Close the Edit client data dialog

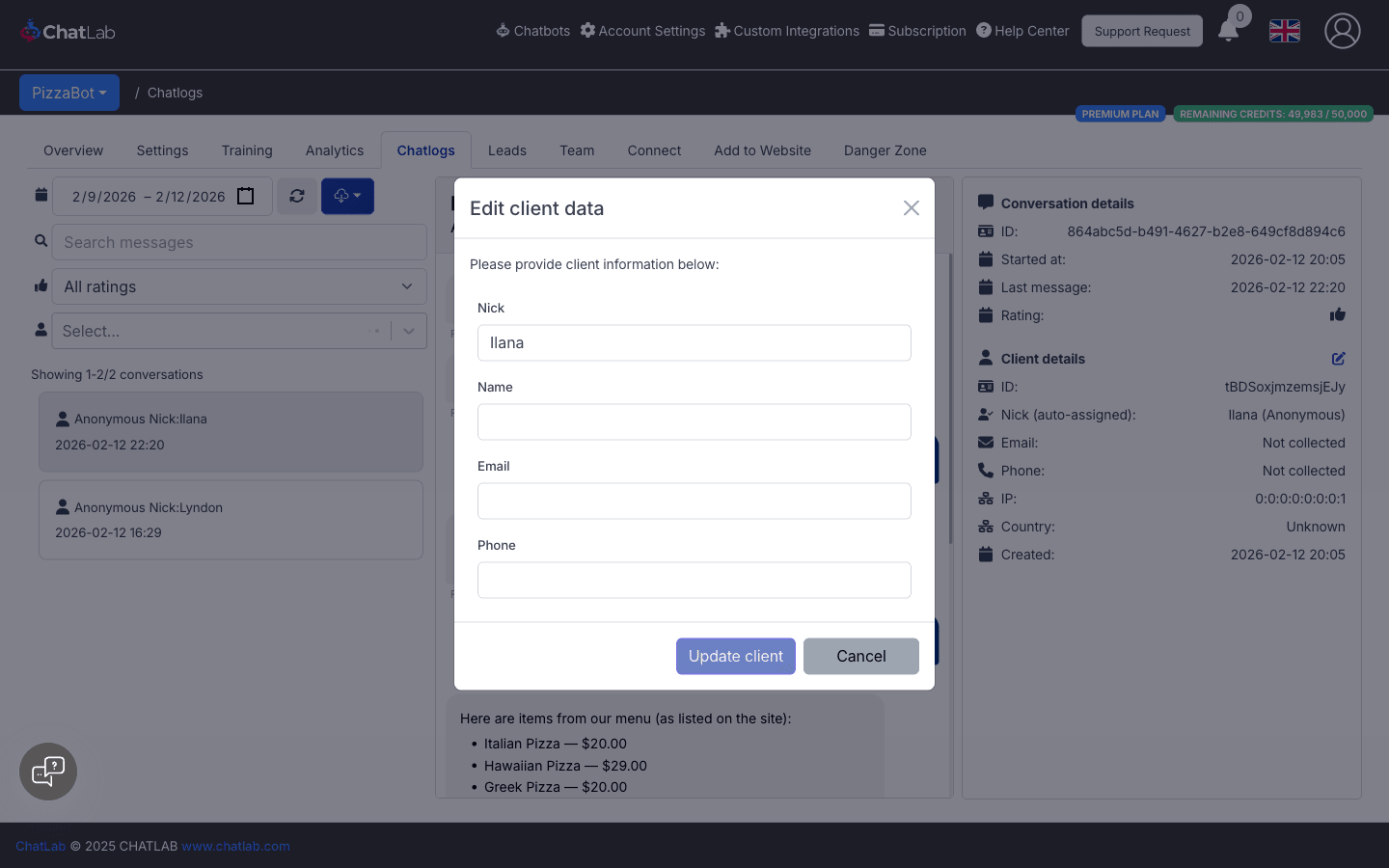[911, 208]
